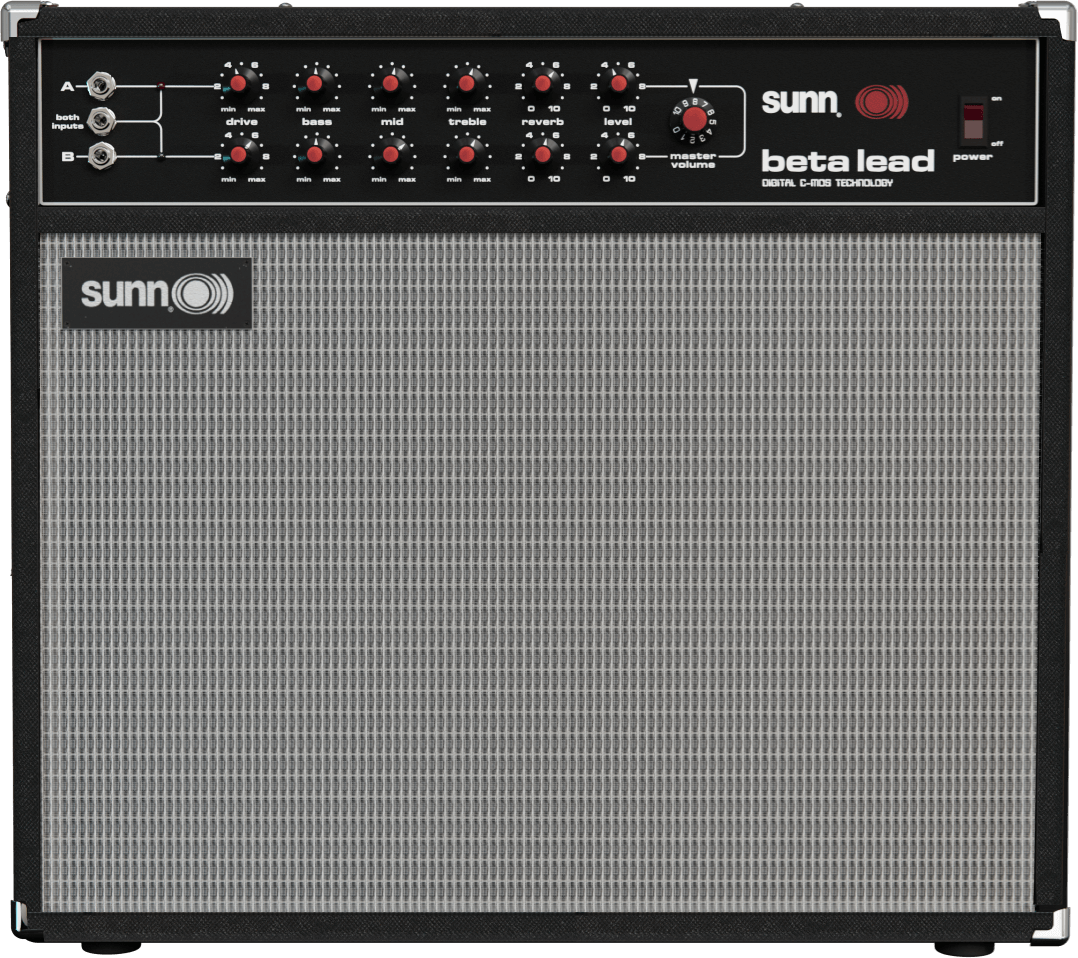This screenshot has width=1078, height=958.
Task: Click input jack B
Action: (100, 155)
